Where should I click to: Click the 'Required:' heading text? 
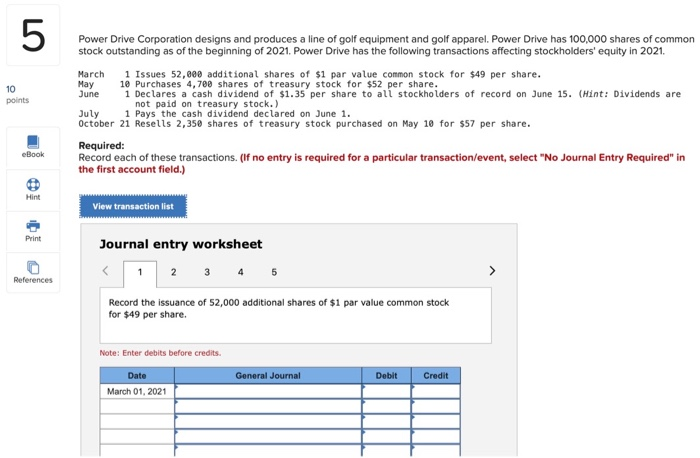pos(101,146)
